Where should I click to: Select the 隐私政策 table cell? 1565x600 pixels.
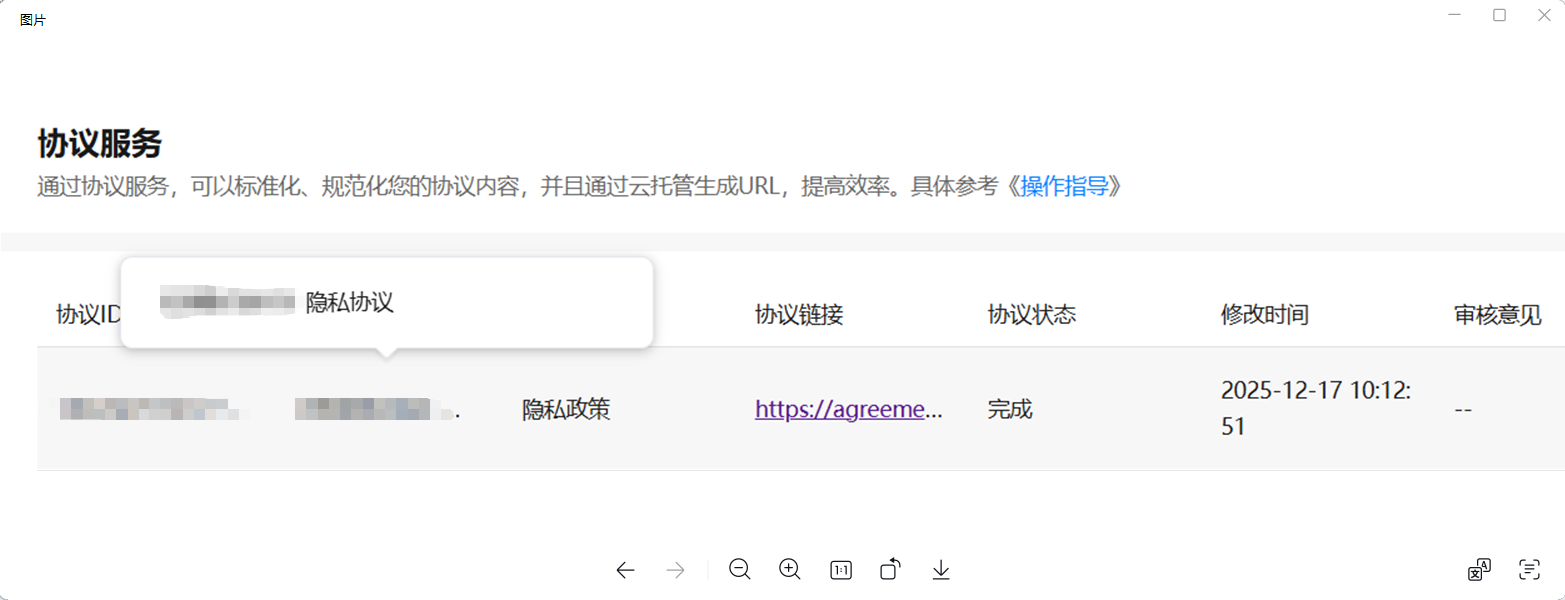567,409
